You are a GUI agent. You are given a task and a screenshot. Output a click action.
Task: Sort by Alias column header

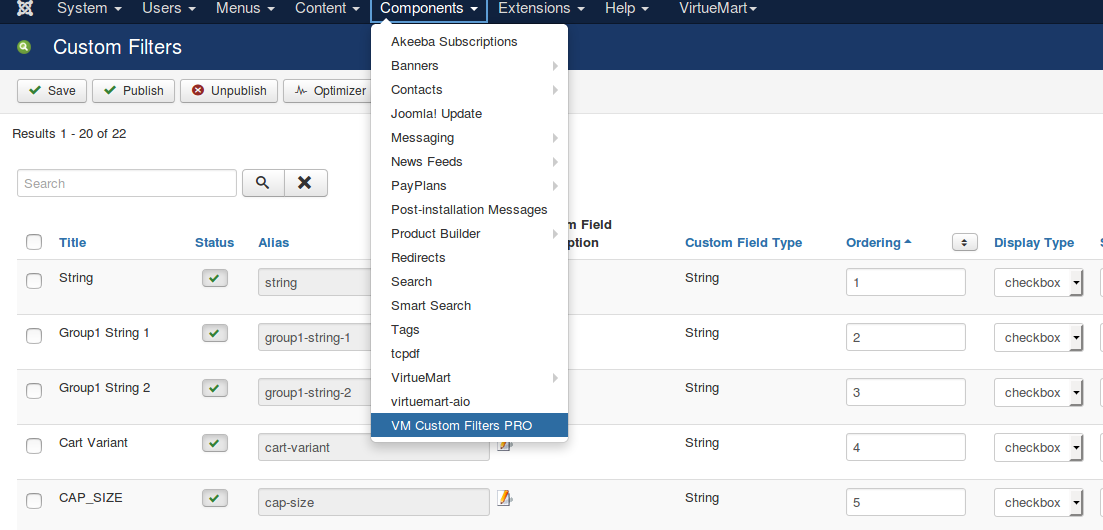click(x=274, y=242)
